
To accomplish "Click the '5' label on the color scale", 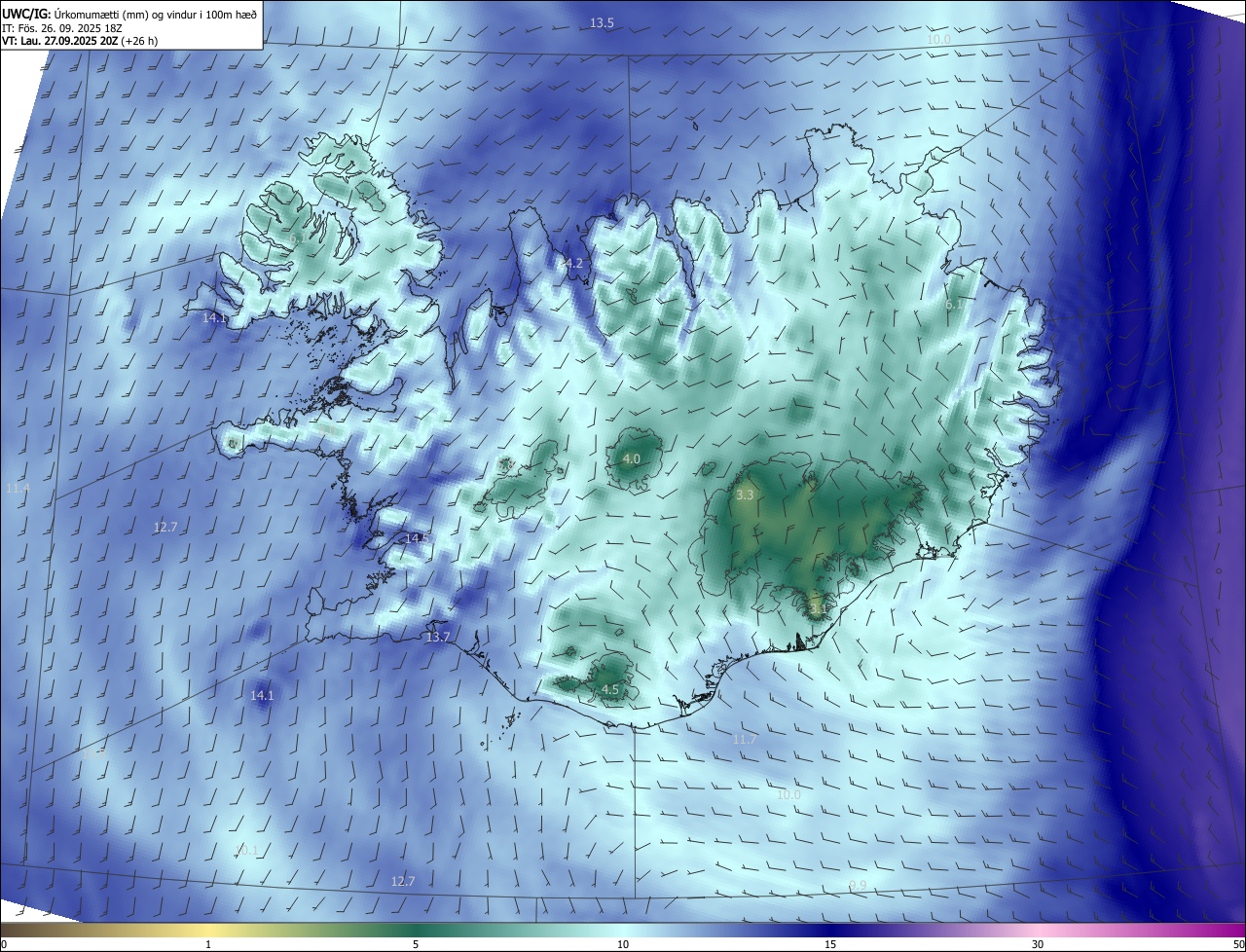I will click(416, 944).
